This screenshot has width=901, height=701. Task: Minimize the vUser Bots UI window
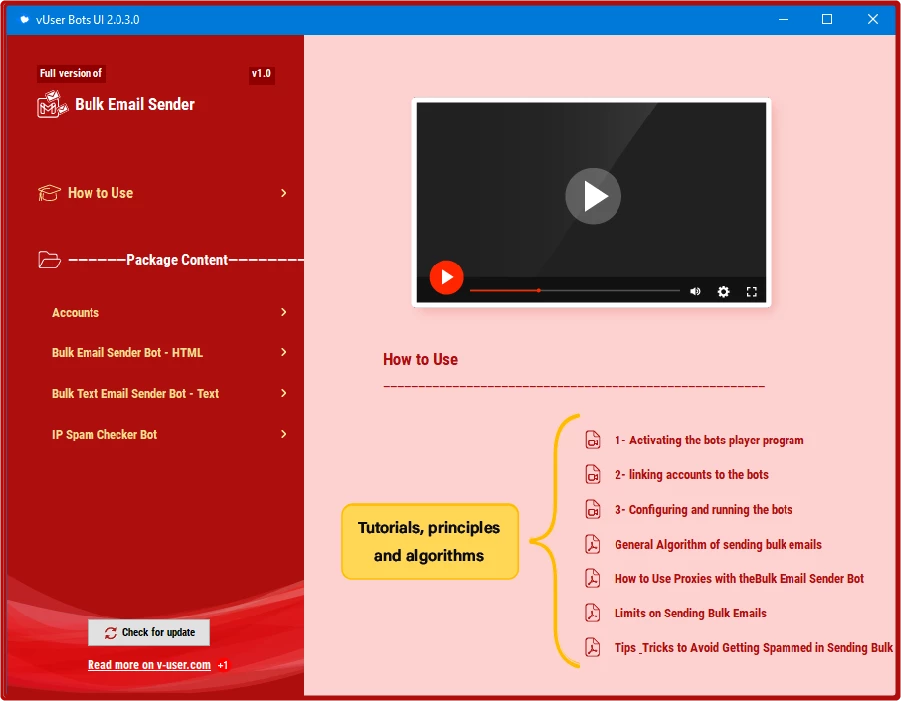coord(783,20)
